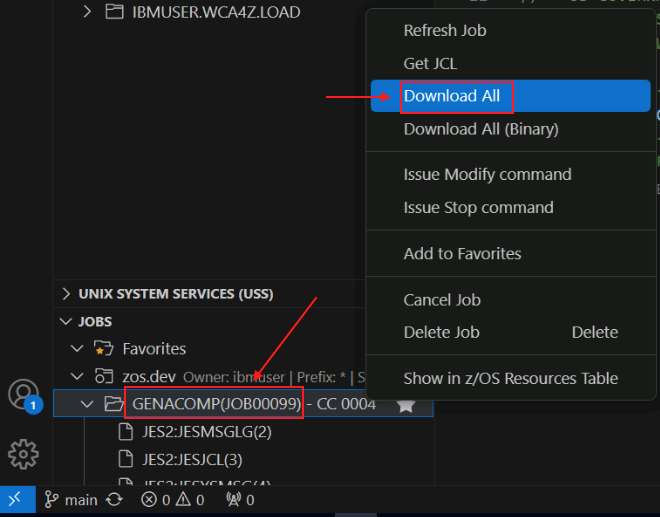Open the remote window indicator in status bar
This screenshot has width=660, height=517.
[18, 500]
